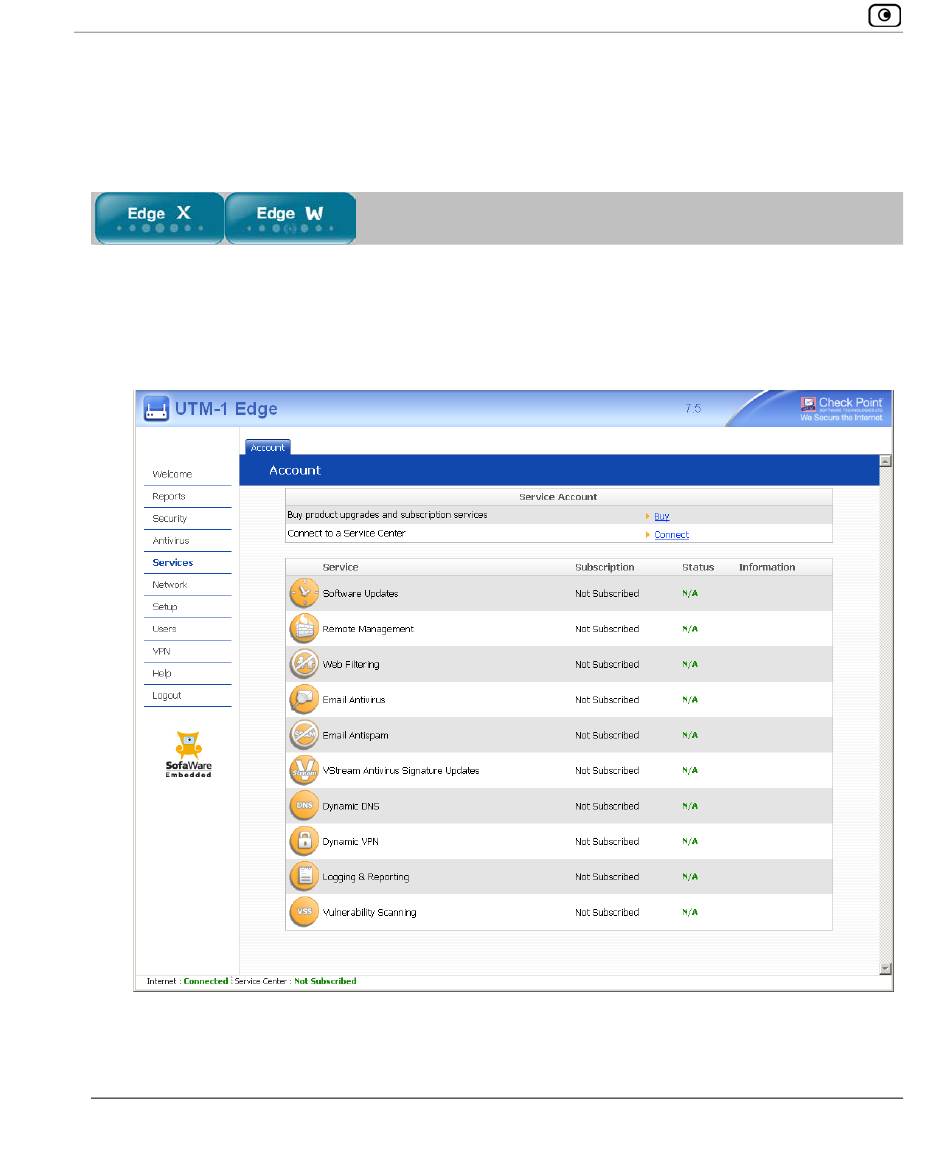Screen dimensions: 950x1176
Task: Select the Account tab
Action: click(x=268, y=447)
